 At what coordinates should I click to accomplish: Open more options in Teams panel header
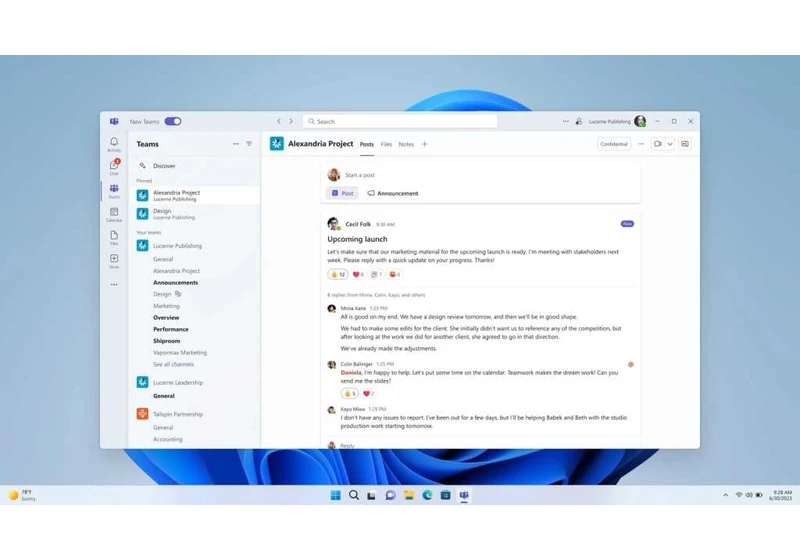point(236,144)
